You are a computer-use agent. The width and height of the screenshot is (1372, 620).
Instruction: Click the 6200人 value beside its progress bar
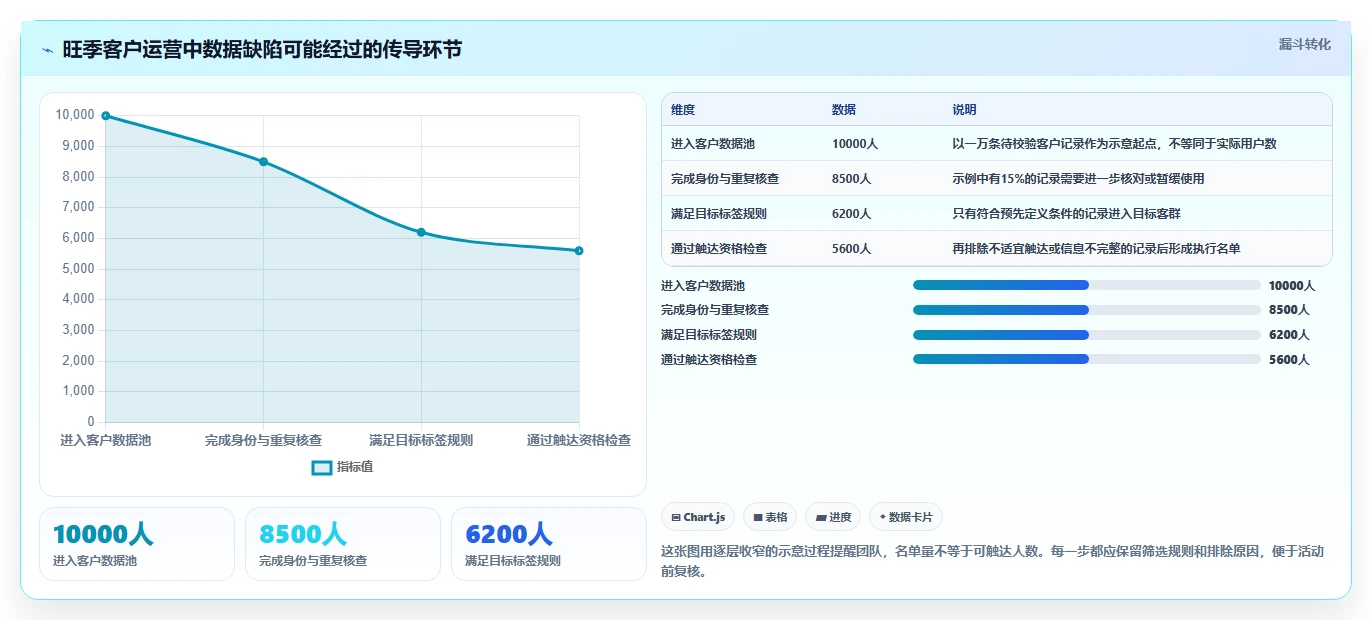[x=1289, y=335]
